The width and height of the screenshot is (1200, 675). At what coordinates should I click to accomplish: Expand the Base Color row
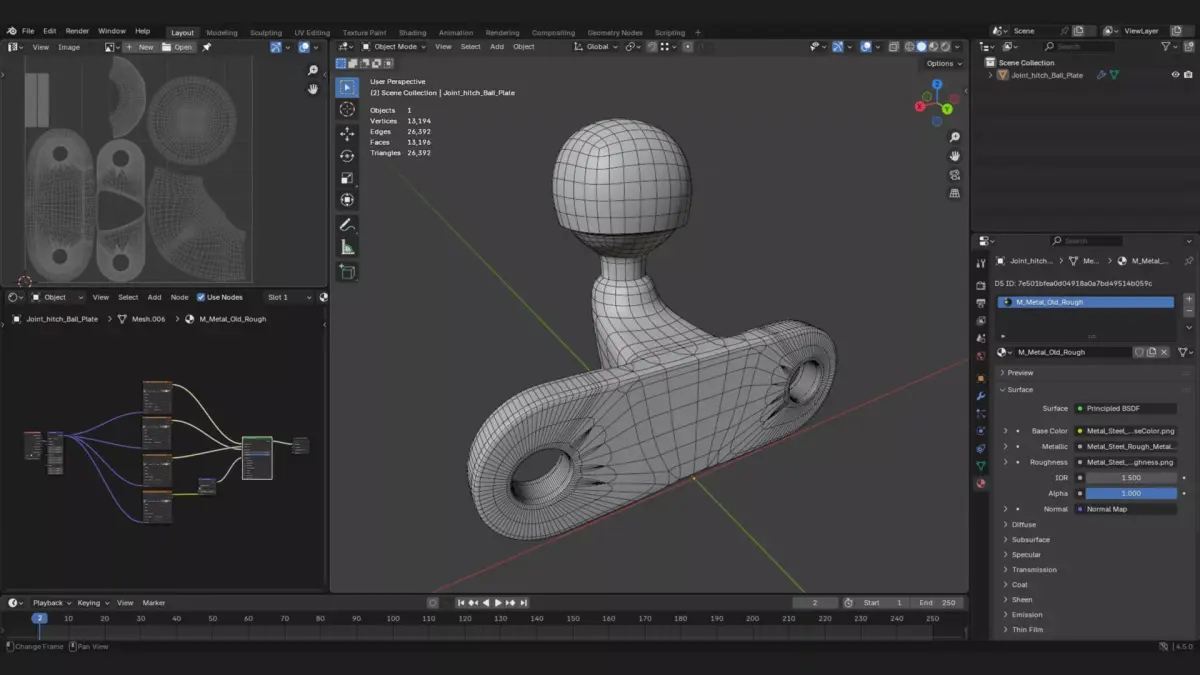tap(1005, 431)
